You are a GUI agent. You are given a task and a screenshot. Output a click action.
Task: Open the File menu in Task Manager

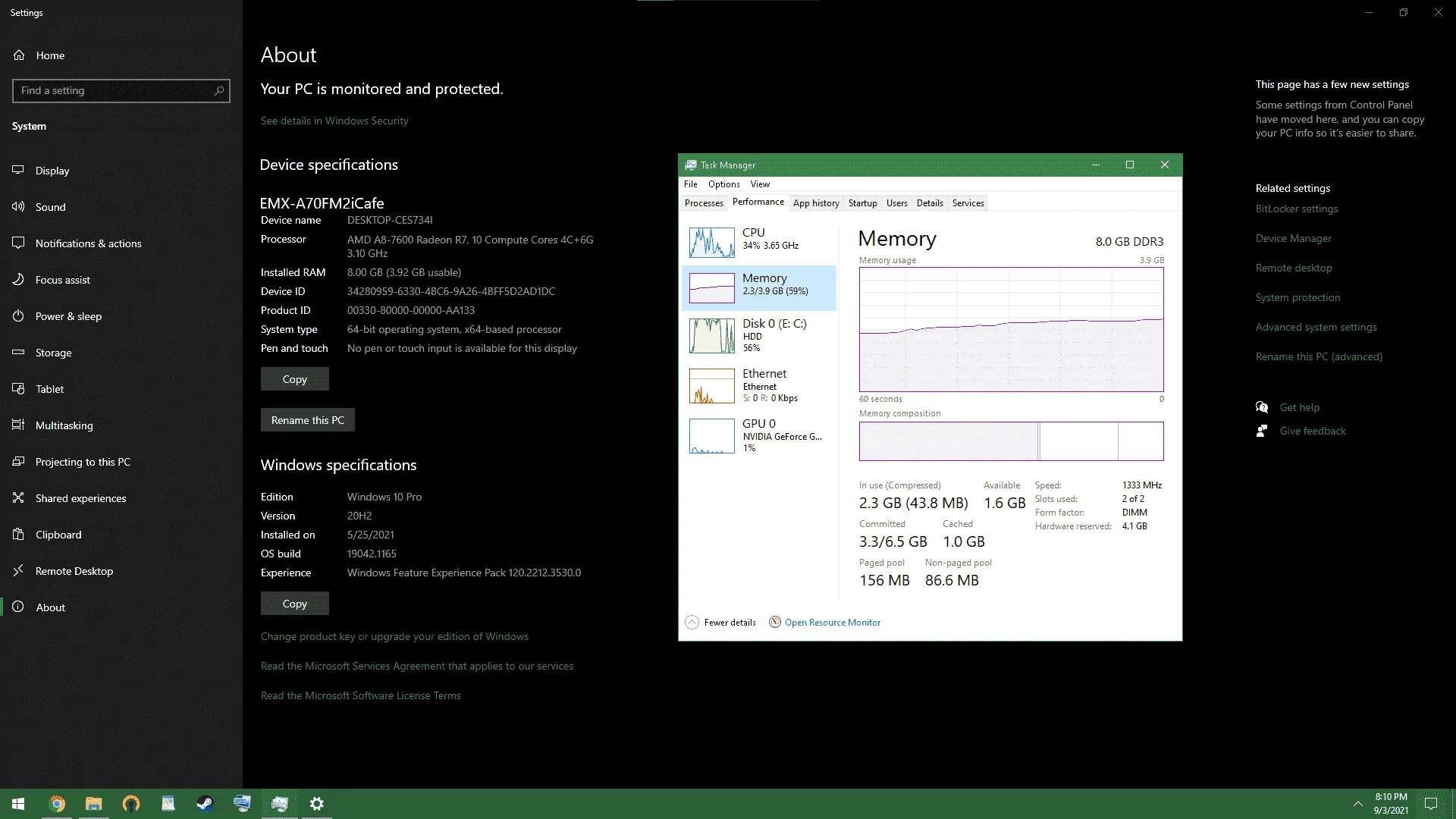coord(691,184)
